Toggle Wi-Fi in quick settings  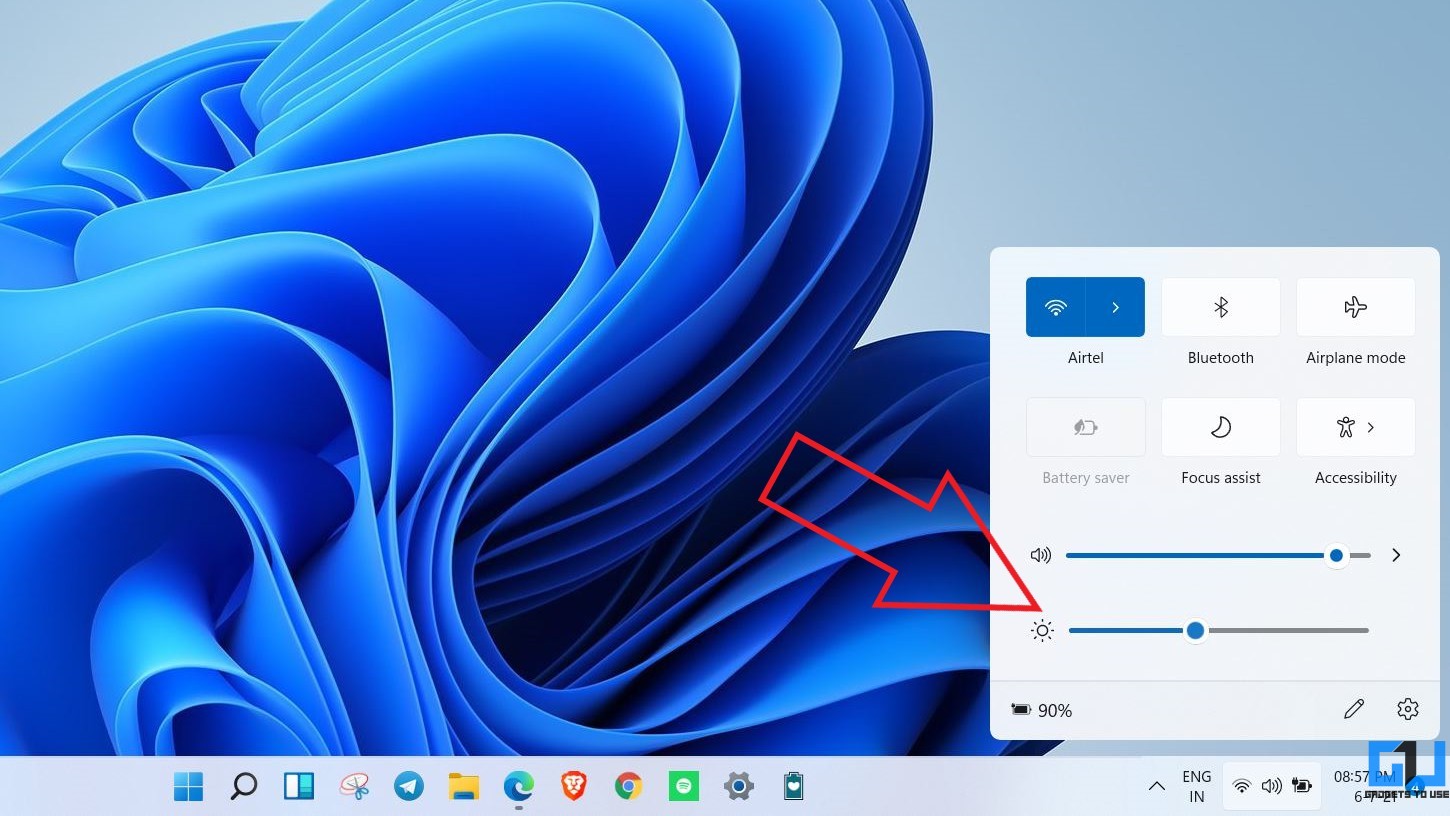pos(1055,307)
